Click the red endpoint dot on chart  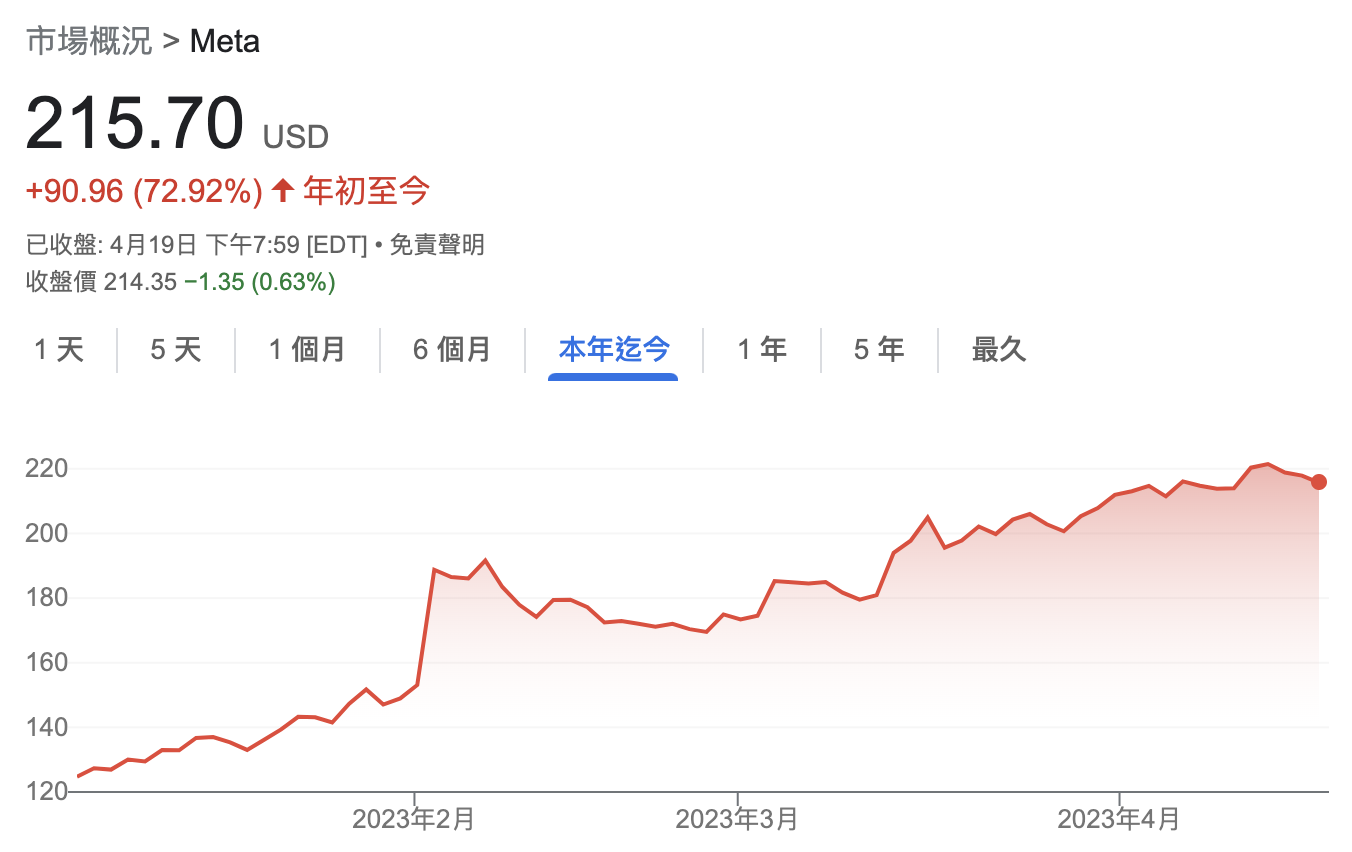pos(1319,482)
